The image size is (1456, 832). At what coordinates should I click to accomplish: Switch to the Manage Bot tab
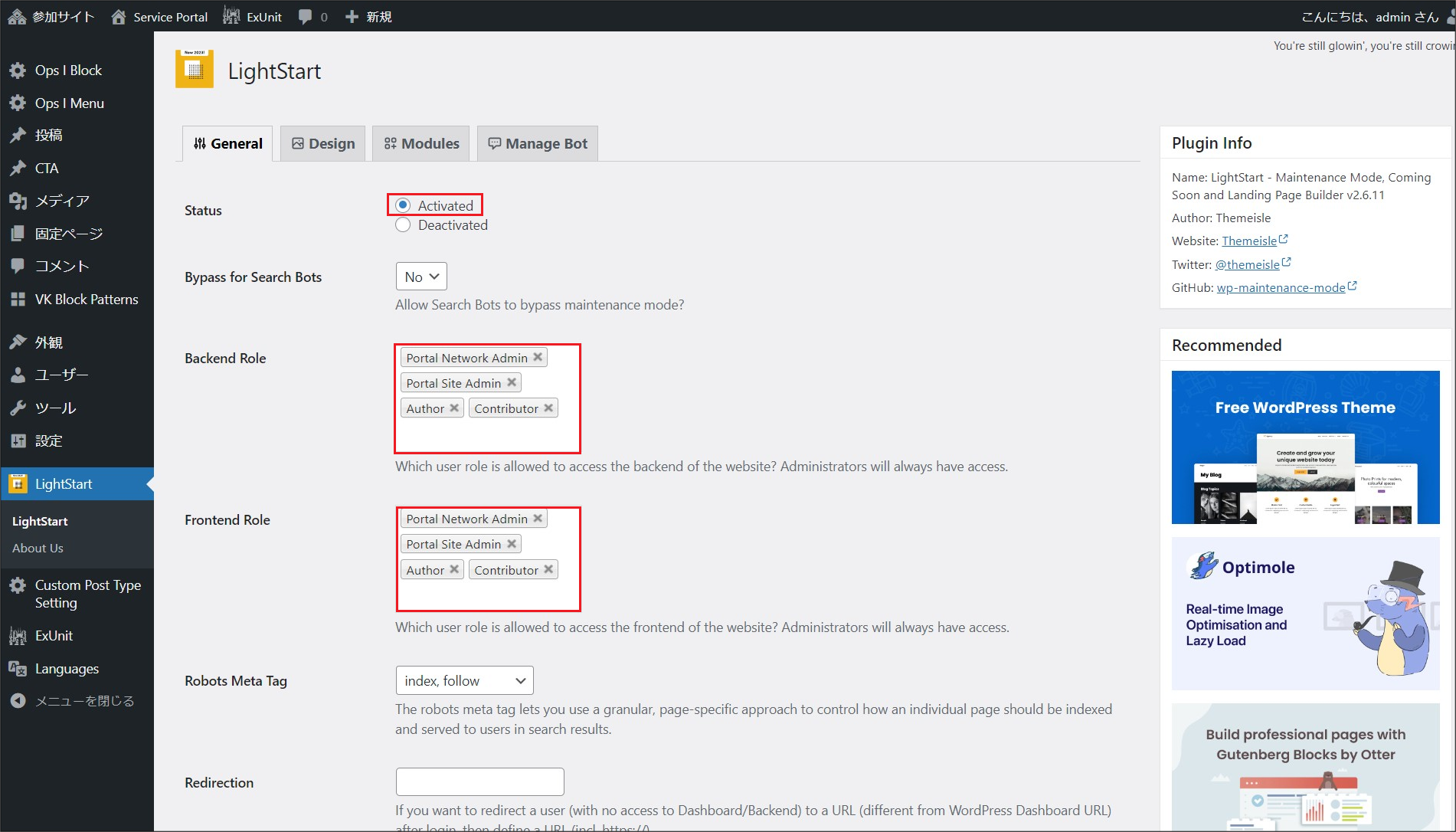[538, 143]
